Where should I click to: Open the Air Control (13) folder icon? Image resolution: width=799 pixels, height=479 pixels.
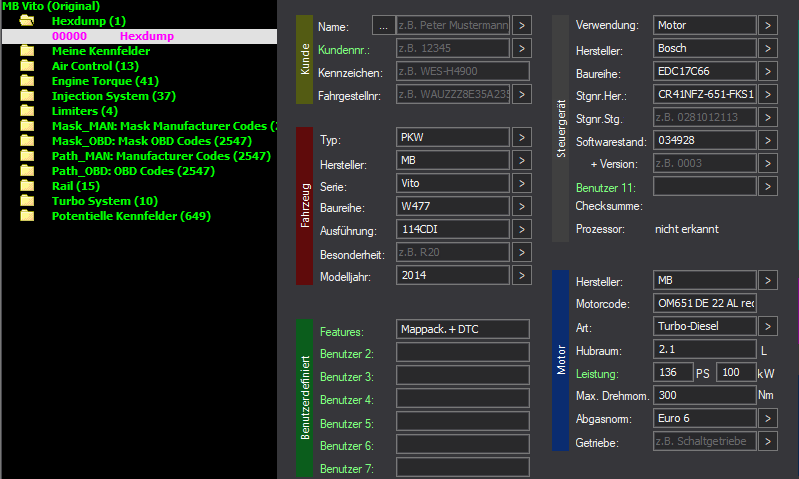click(x=27, y=66)
